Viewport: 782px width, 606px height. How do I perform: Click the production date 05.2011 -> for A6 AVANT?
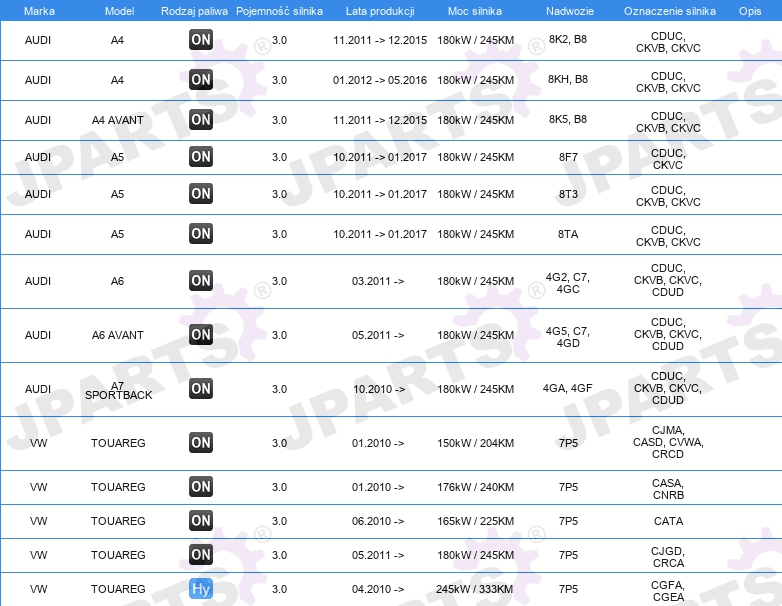click(x=378, y=335)
